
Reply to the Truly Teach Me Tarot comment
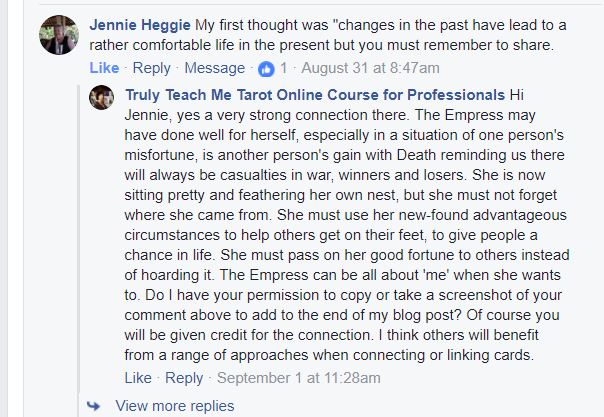pyautogui.click(x=184, y=378)
